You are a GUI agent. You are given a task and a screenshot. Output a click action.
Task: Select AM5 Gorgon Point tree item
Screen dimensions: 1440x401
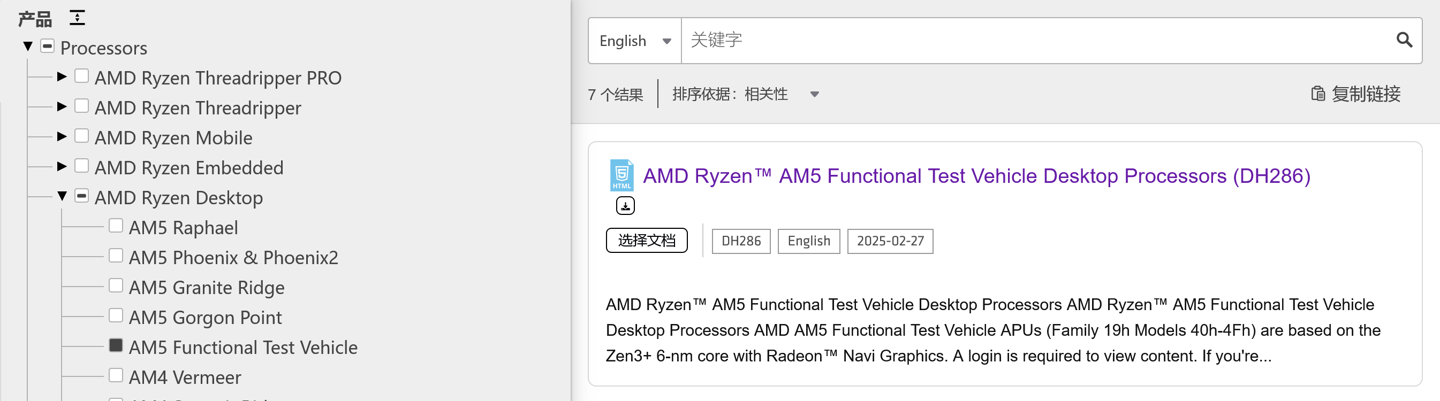point(205,317)
